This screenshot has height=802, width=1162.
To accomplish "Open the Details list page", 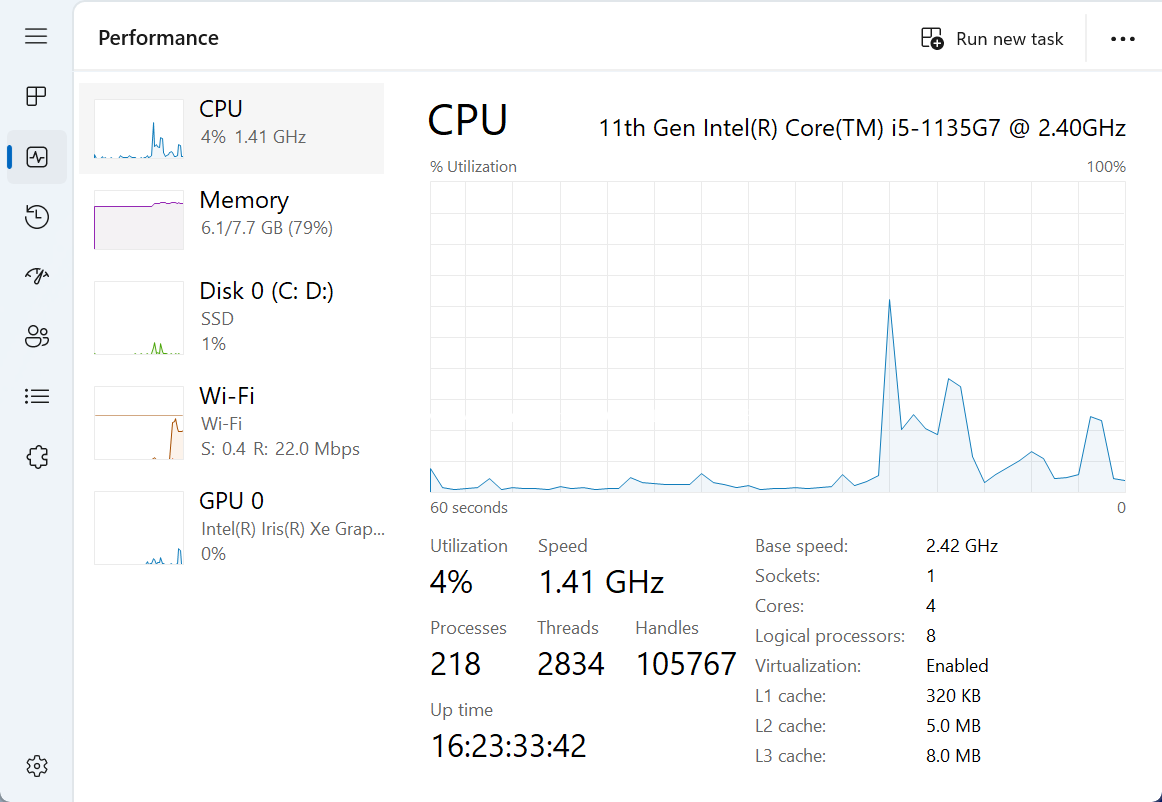I will [37, 397].
